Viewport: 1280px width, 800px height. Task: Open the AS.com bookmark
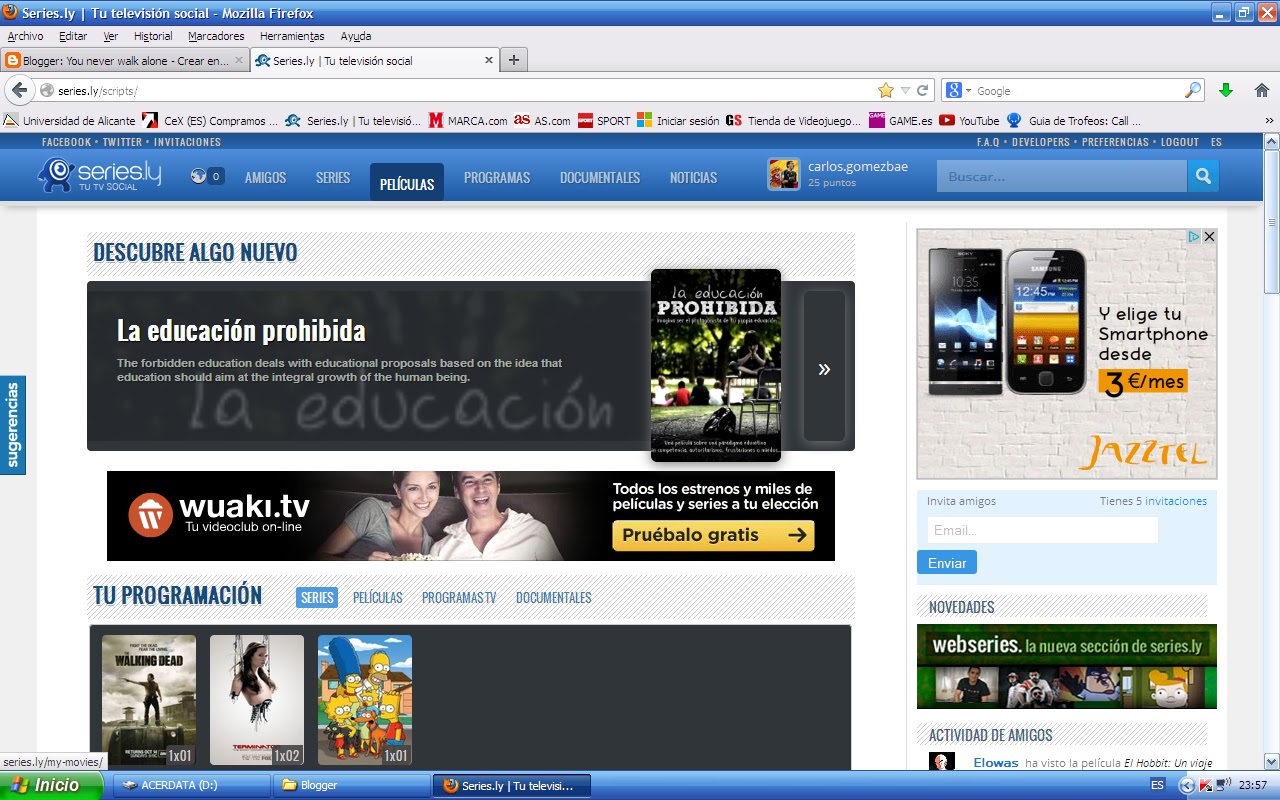tap(542, 120)
